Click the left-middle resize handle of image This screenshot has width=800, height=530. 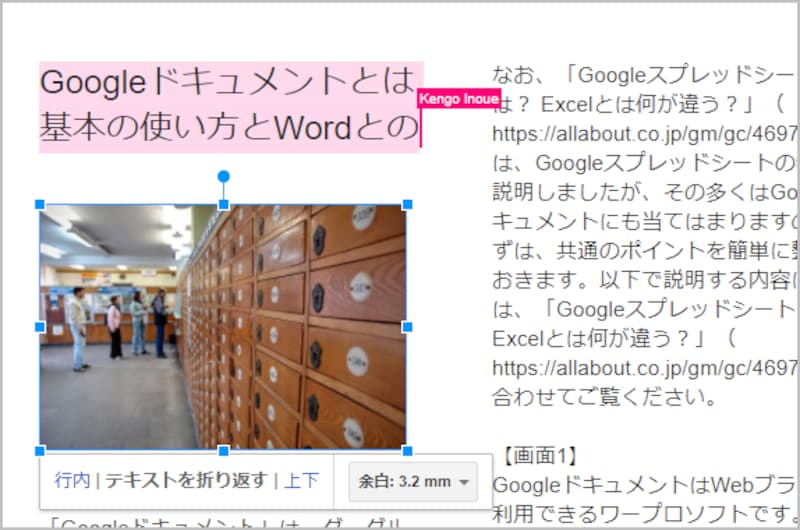[40, 327]
